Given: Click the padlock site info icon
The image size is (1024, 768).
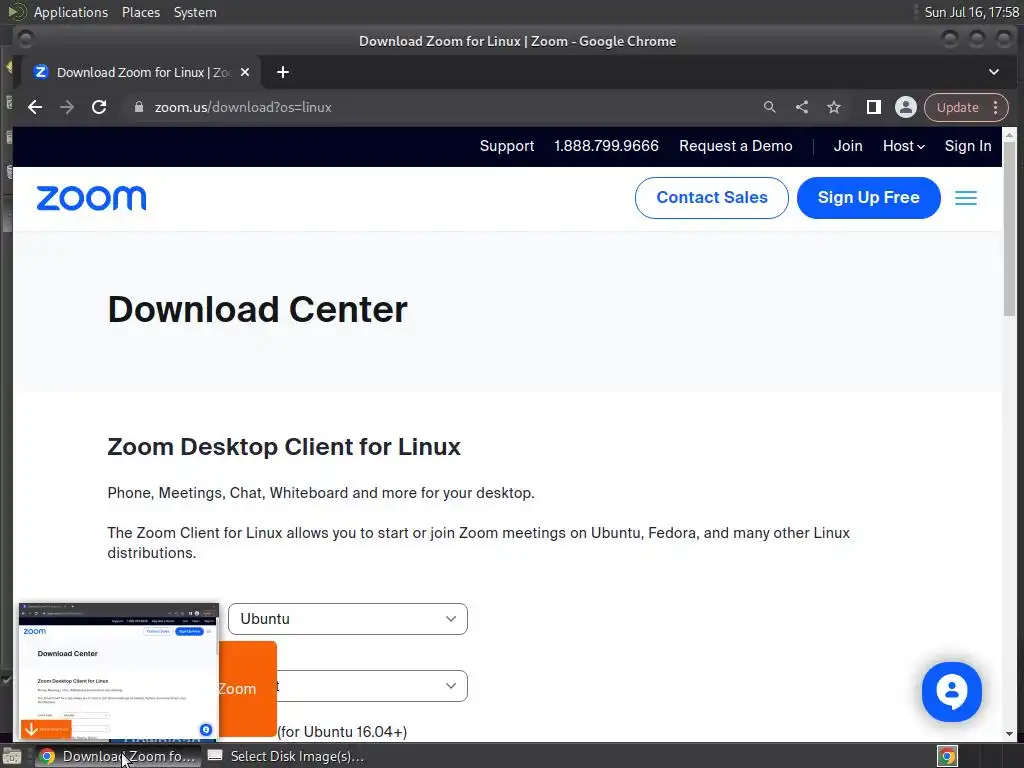Looking at the screenshot, I should 138,107.
